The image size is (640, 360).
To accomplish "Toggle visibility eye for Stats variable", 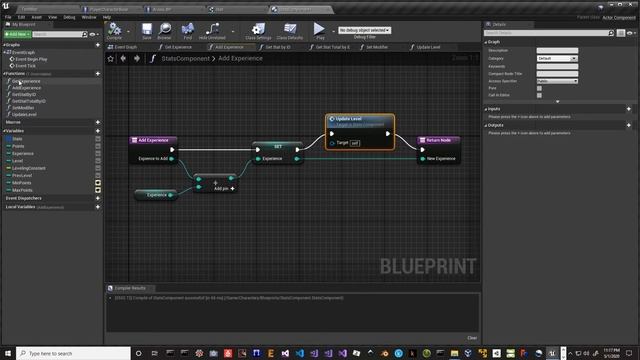I will [98, 139].
